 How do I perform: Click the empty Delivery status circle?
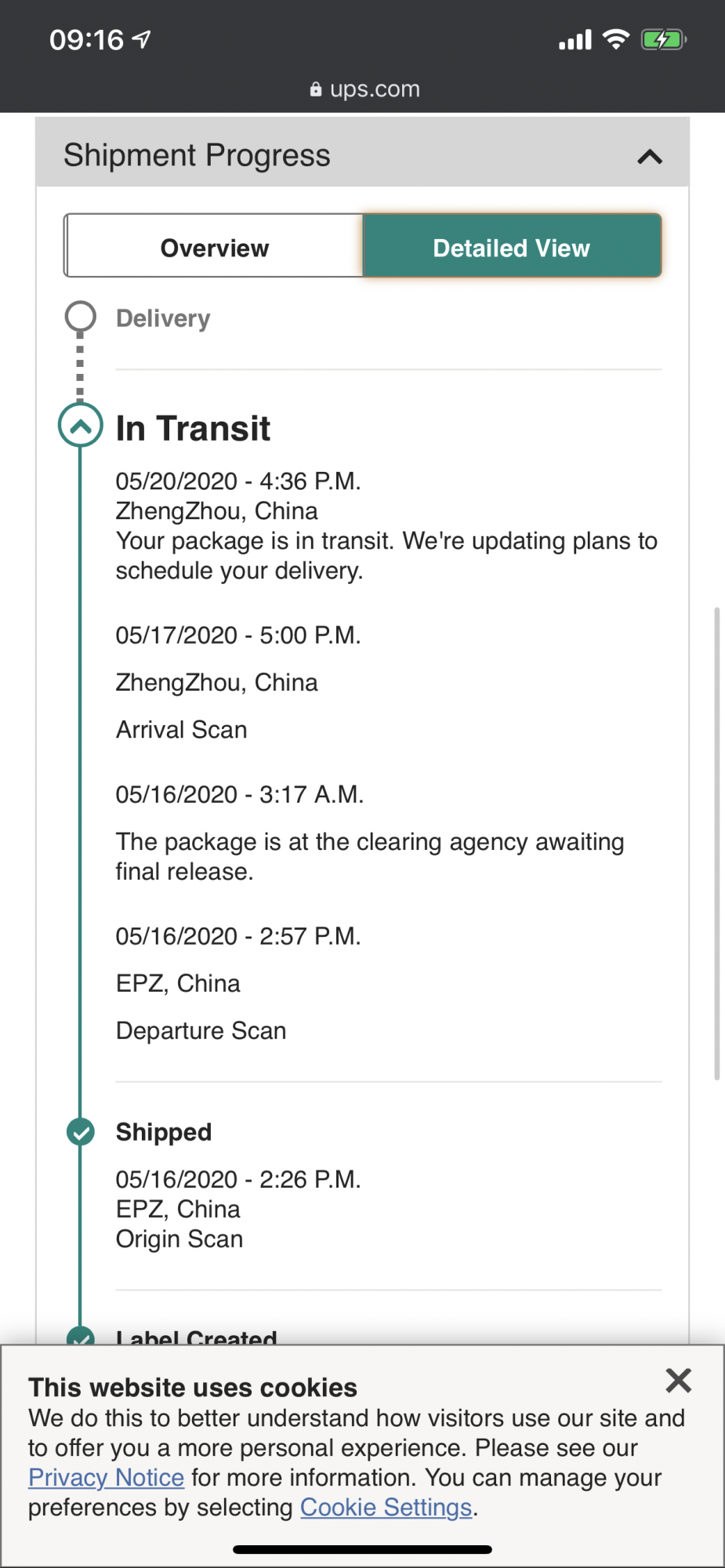click(80, 317)
